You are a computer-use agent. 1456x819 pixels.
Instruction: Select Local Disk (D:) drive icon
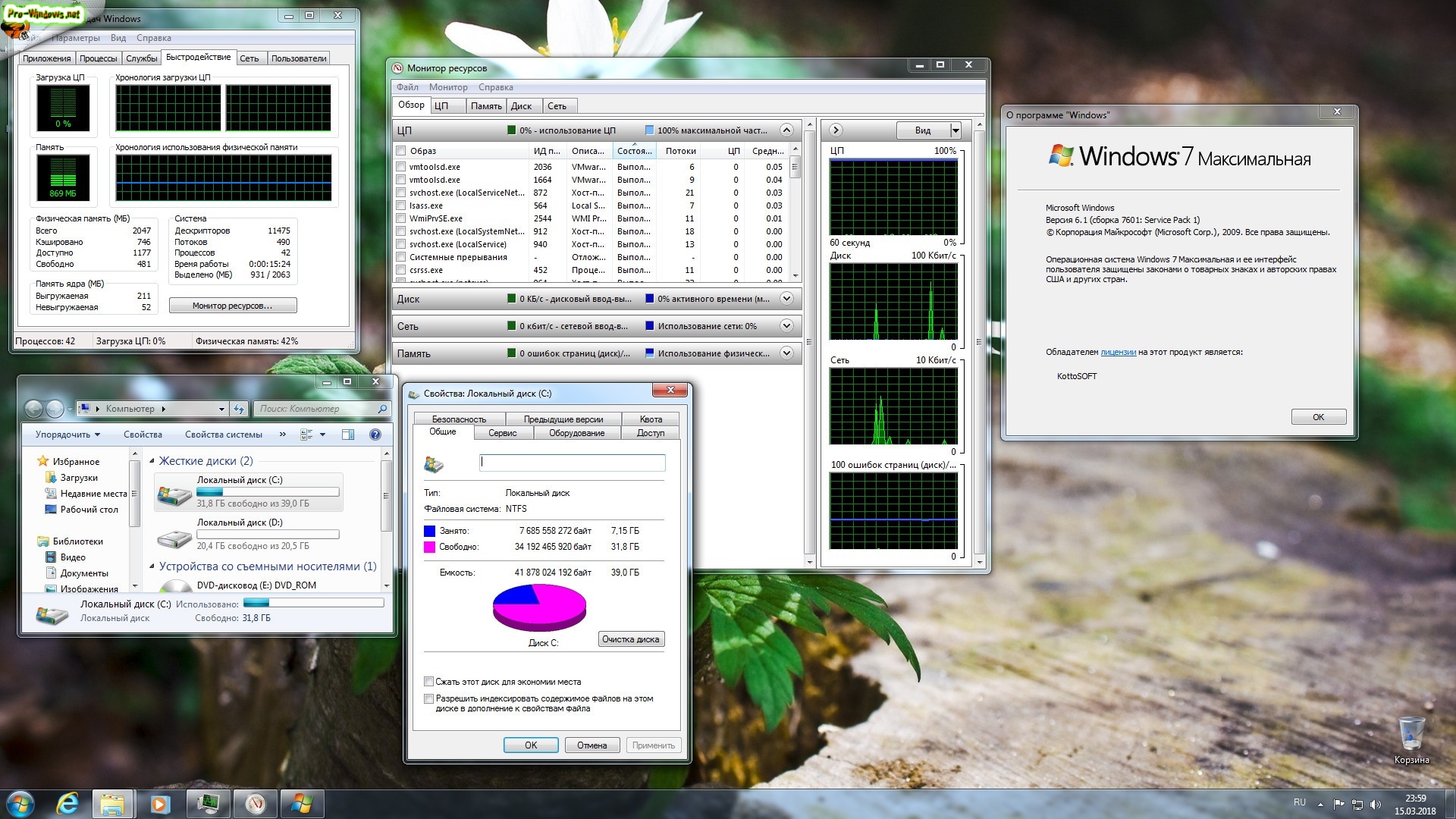(174, 538)
